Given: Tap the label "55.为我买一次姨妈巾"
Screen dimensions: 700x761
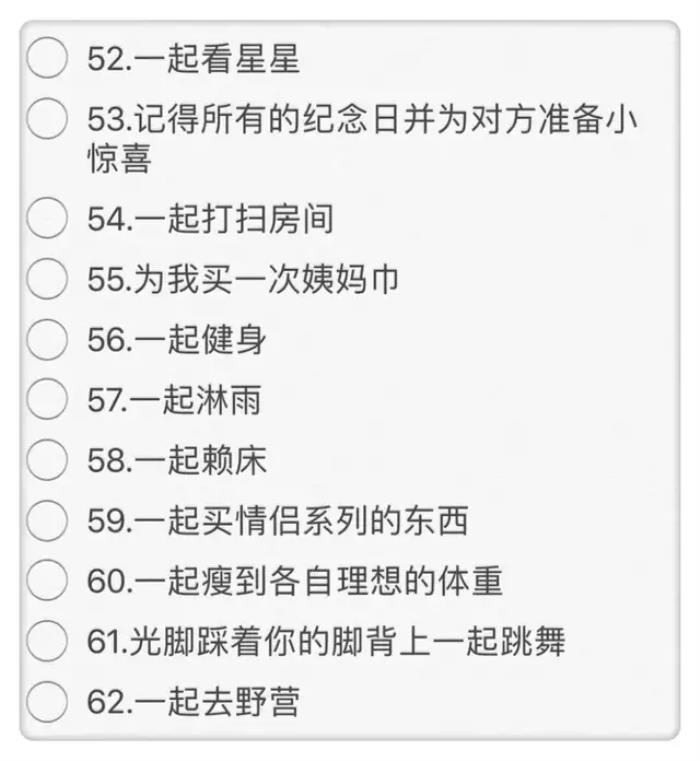Looking at the screenshot, I should pos(243,279).
